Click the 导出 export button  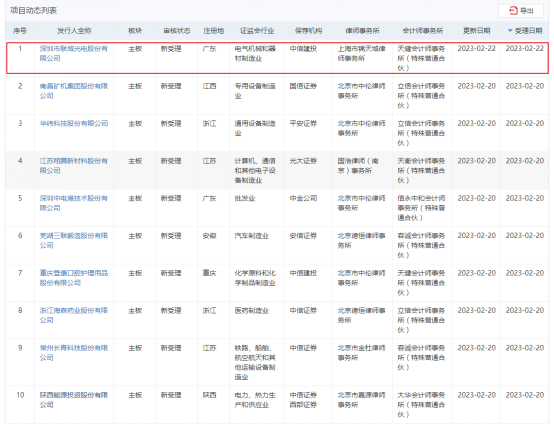pyautogui.click(x=521, y=11)
